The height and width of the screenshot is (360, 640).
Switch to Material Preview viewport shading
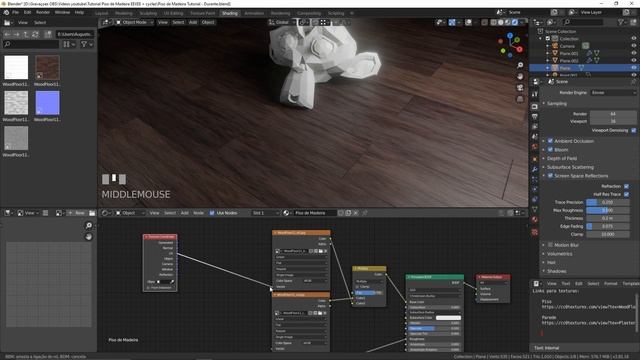click(507, 22)
